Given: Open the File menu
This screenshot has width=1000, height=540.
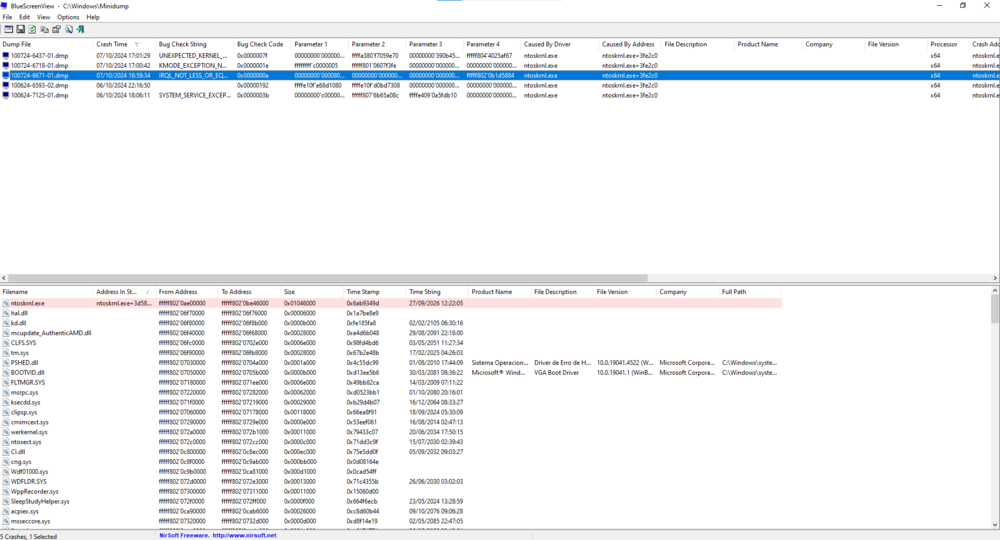Looking at the screenshot, I should tap(9, 17).
